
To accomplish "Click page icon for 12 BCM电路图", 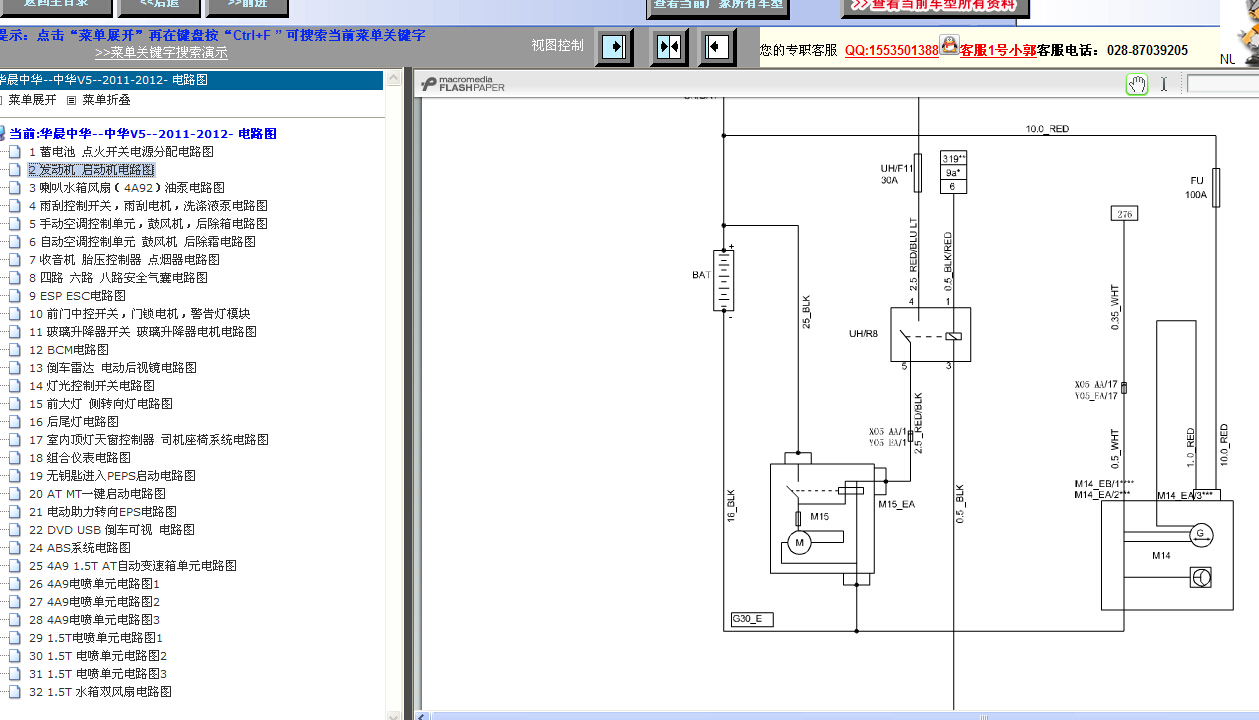I will click(14, 350).
